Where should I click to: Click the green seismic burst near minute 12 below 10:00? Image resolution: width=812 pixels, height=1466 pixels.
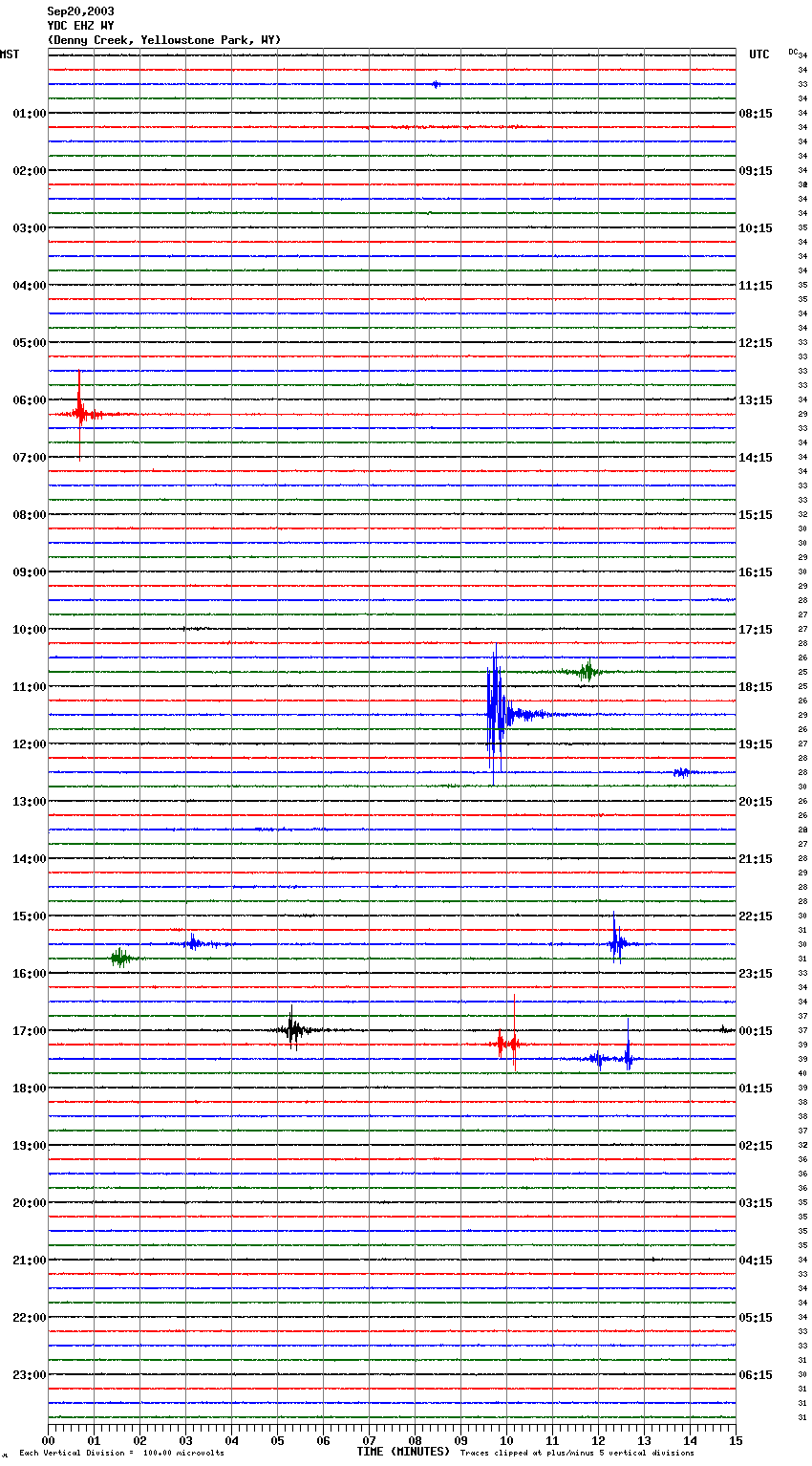[587, 672]
